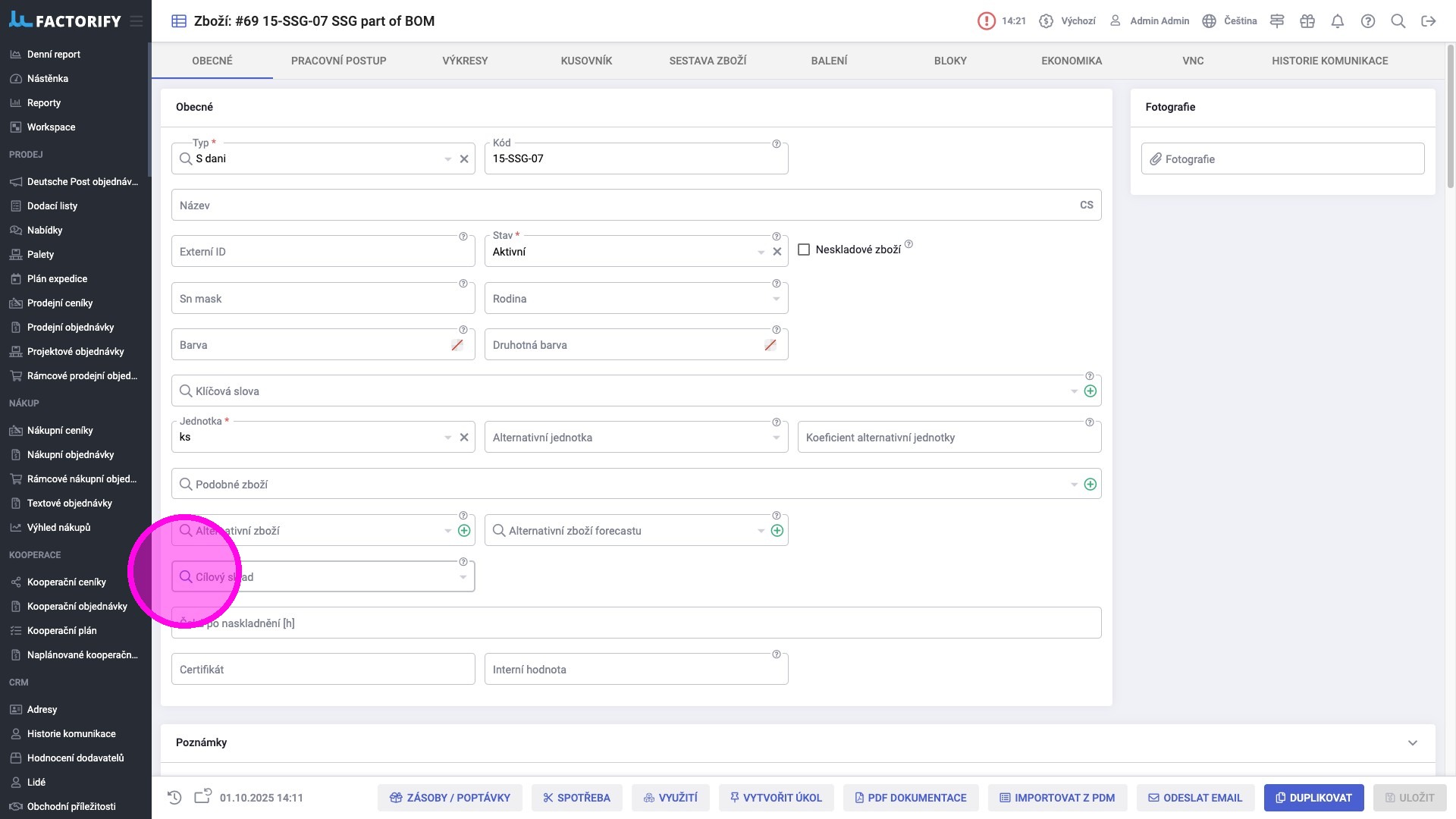The width and height of the screenshot is (1456, 819).
Task: Add keyword with green plus icon
Action: pos(1090,391)
